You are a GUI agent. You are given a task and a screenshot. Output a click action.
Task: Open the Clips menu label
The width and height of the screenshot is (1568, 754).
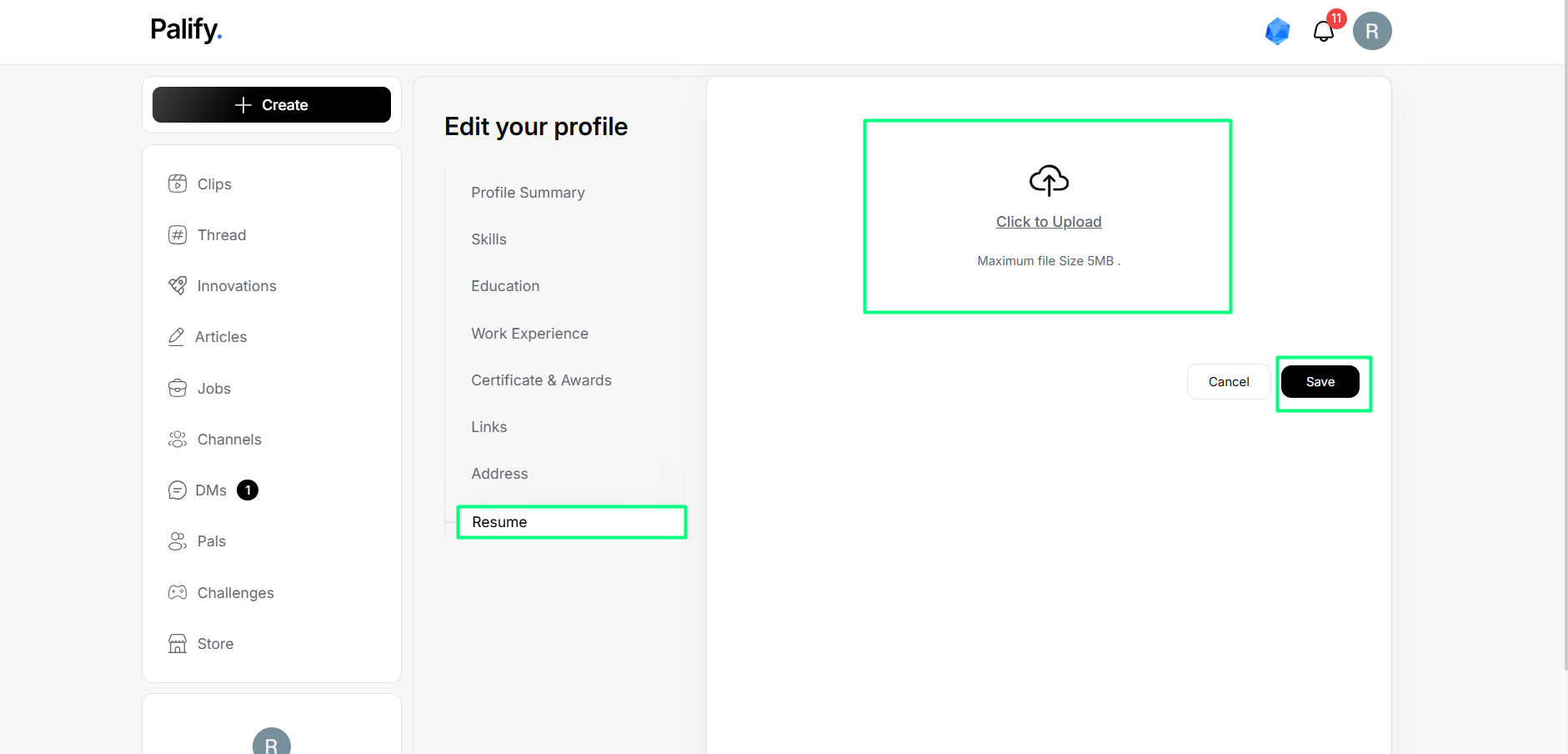pos(214,184)
